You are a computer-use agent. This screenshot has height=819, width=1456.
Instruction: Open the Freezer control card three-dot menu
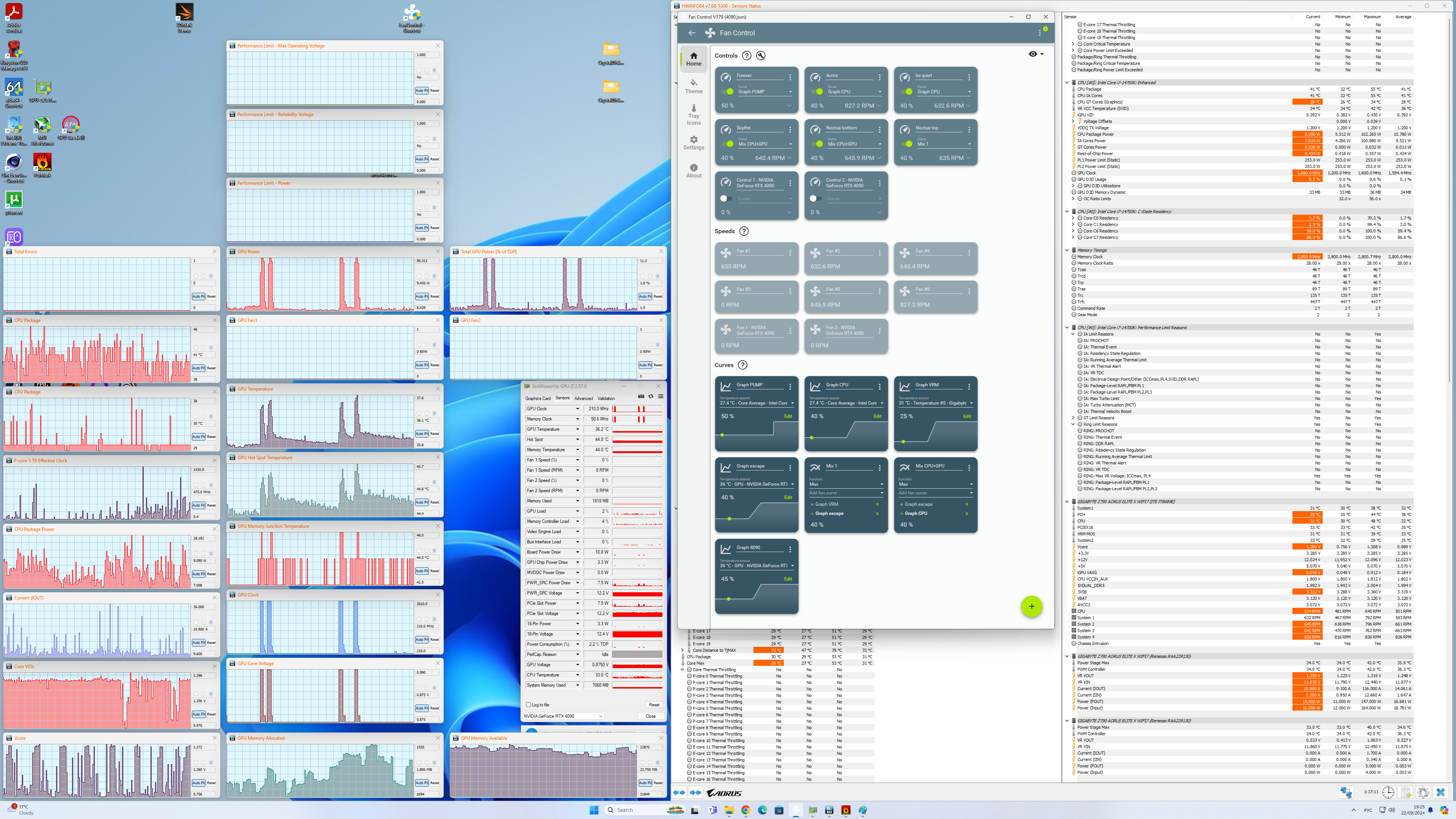790,77
